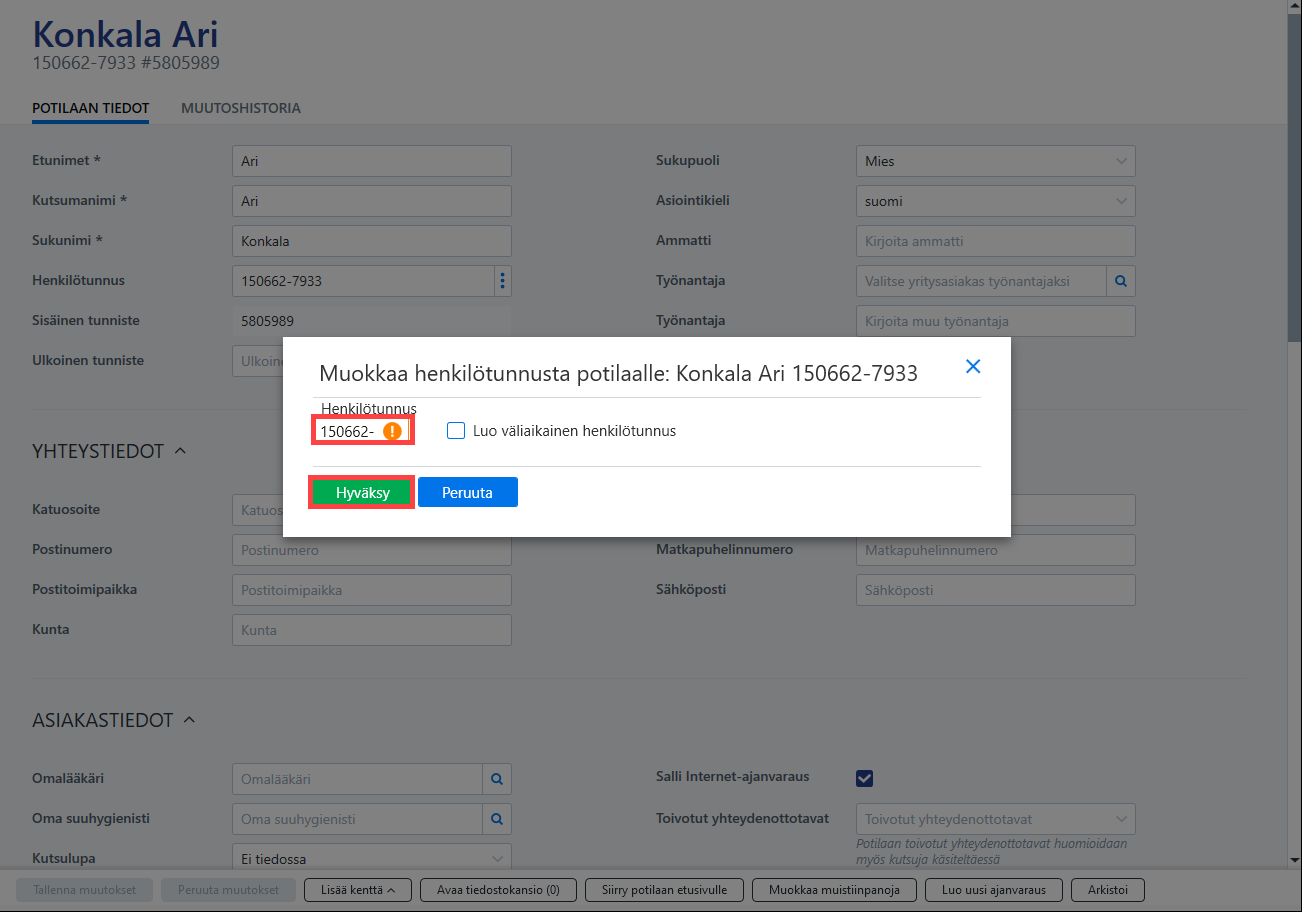Switch to the MUUTOSHISTORIA tab
This screenshot has width=1302, height=912.
click(241, 108)
